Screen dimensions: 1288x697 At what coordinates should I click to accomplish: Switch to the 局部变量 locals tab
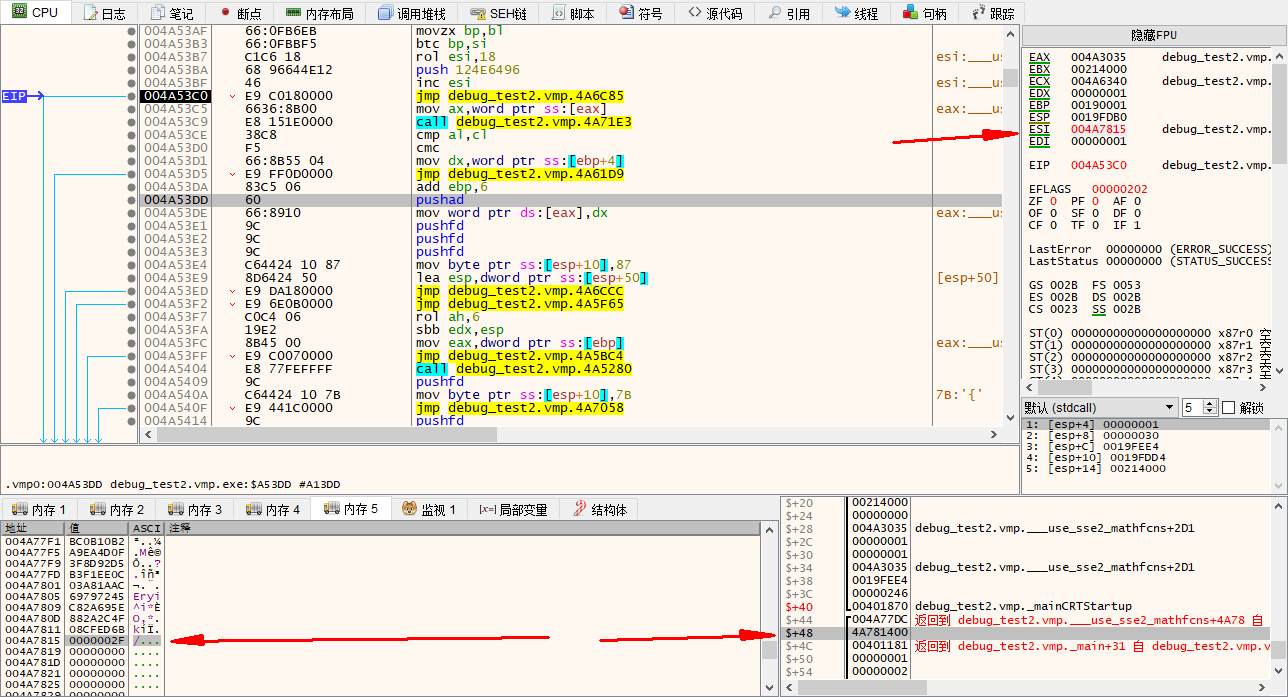point(513,509)
